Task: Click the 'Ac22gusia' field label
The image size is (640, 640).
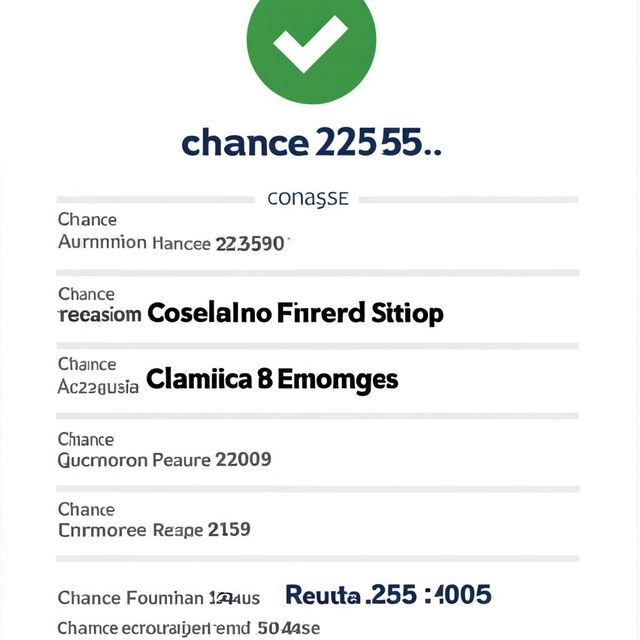Action: [98, 387]
